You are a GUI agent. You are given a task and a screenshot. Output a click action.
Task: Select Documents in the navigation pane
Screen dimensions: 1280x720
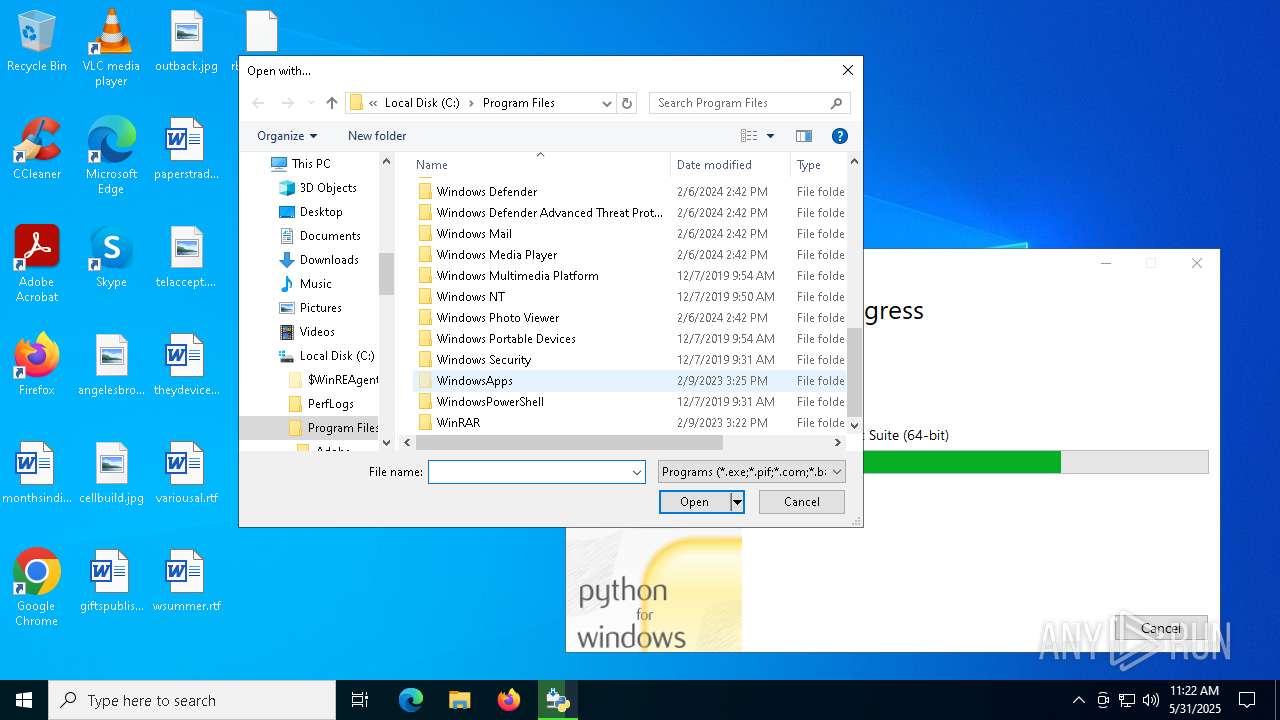(x=330, y=236)
